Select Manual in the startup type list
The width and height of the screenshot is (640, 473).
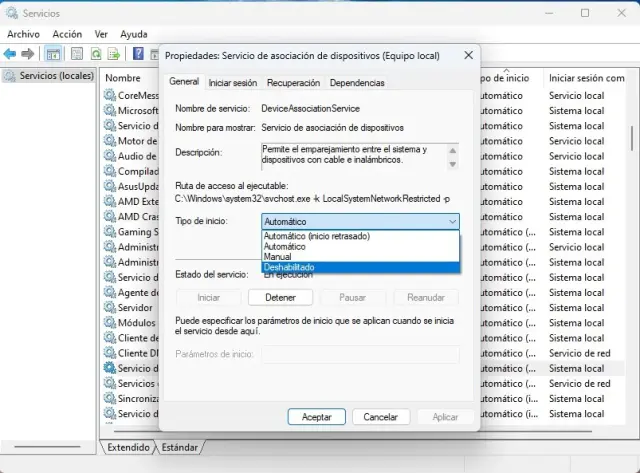point(277,257)
